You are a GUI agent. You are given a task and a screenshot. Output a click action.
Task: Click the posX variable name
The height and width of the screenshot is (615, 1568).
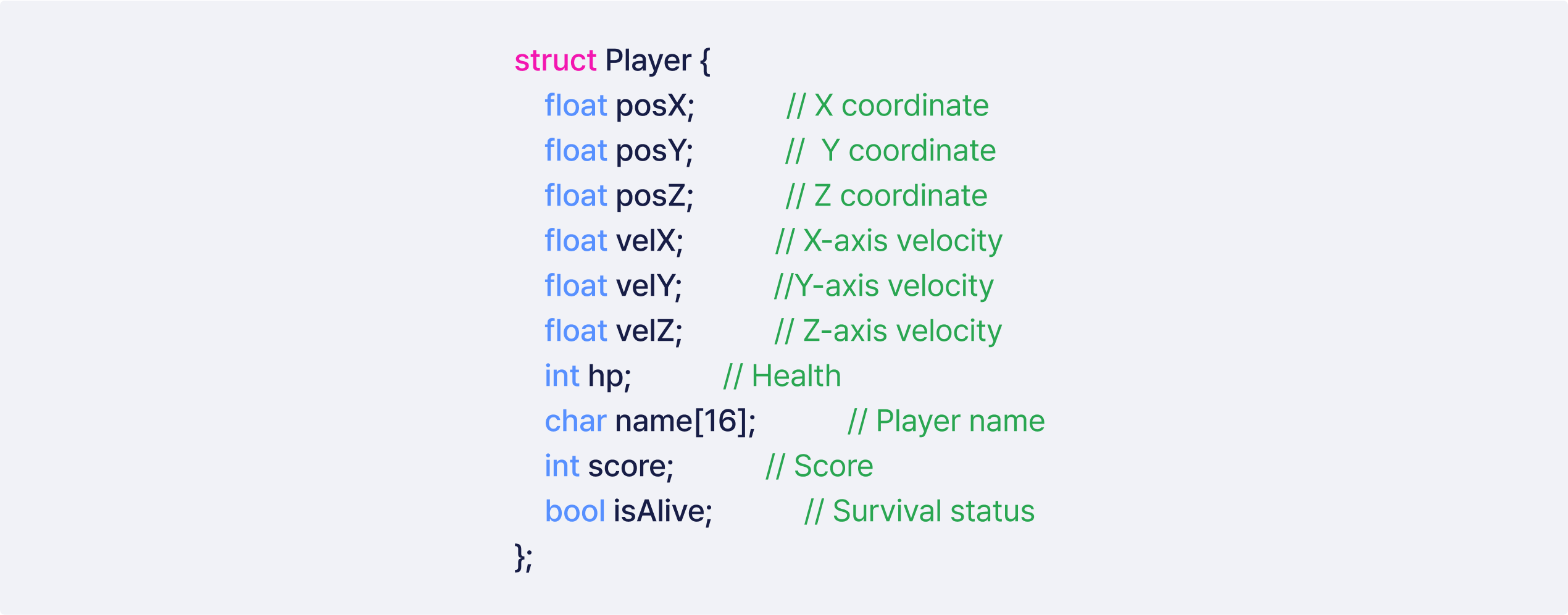pyautogui.click(x=654, y=106)
